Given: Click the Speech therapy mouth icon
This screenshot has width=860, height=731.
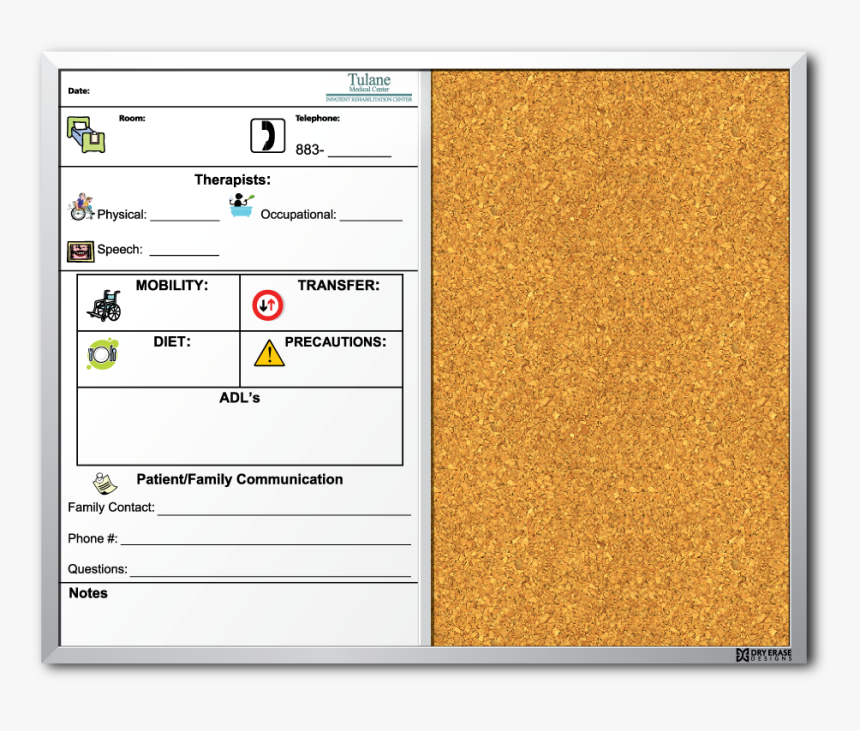Looking at the screenshot, I should pos(80,251).
